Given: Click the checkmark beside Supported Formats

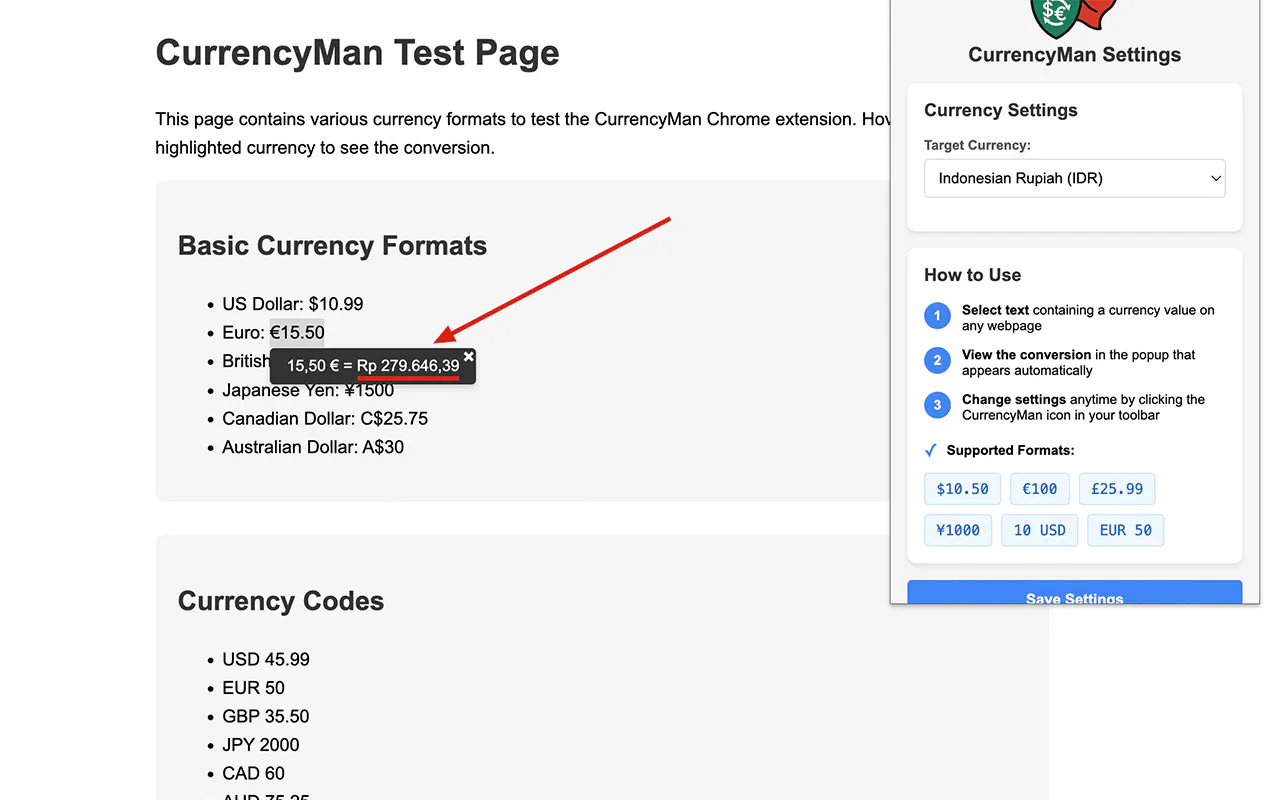Looking at the screenshot, I should click(931, 450).
